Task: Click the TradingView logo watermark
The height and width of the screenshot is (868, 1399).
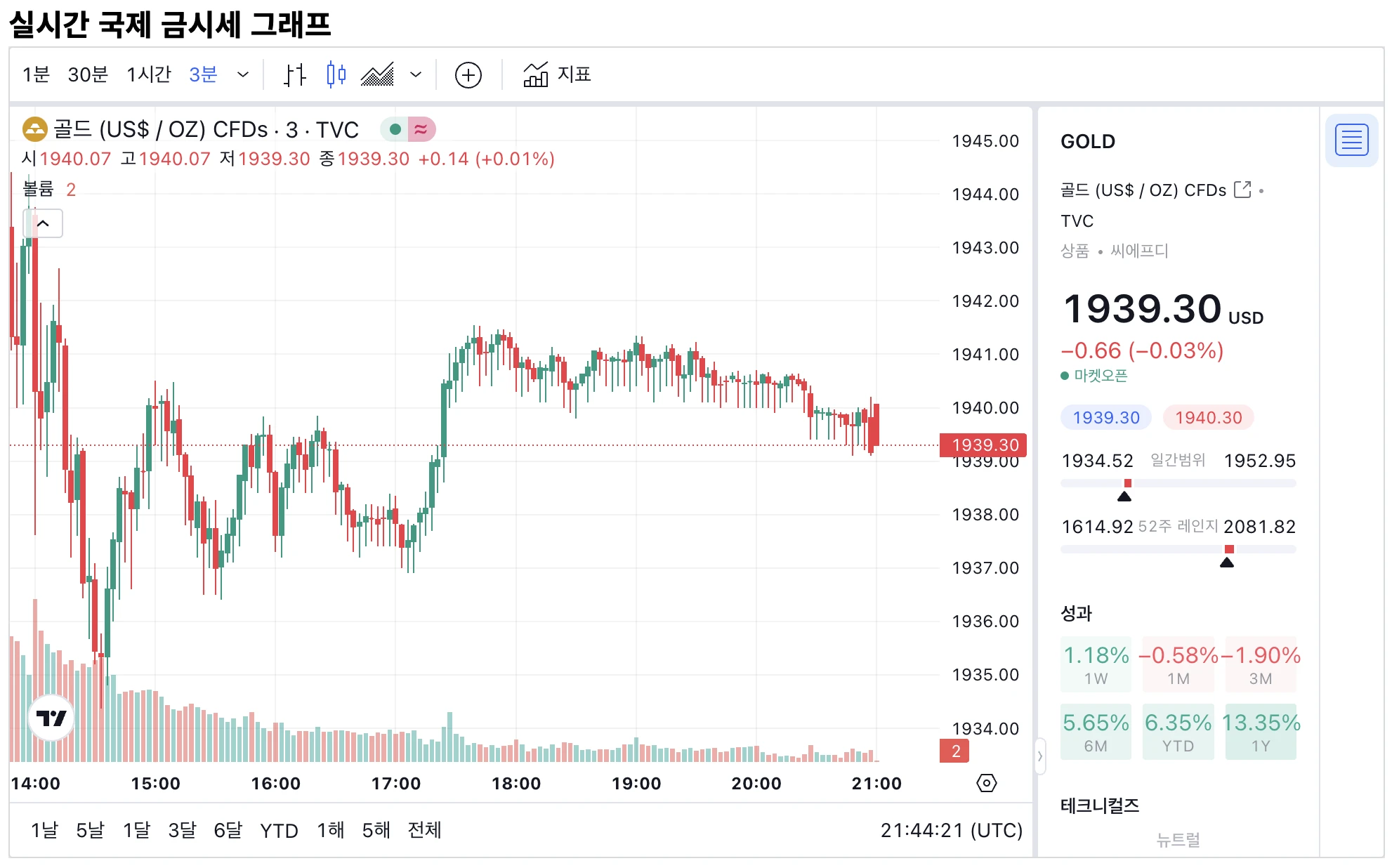Action: pos(52,718)
